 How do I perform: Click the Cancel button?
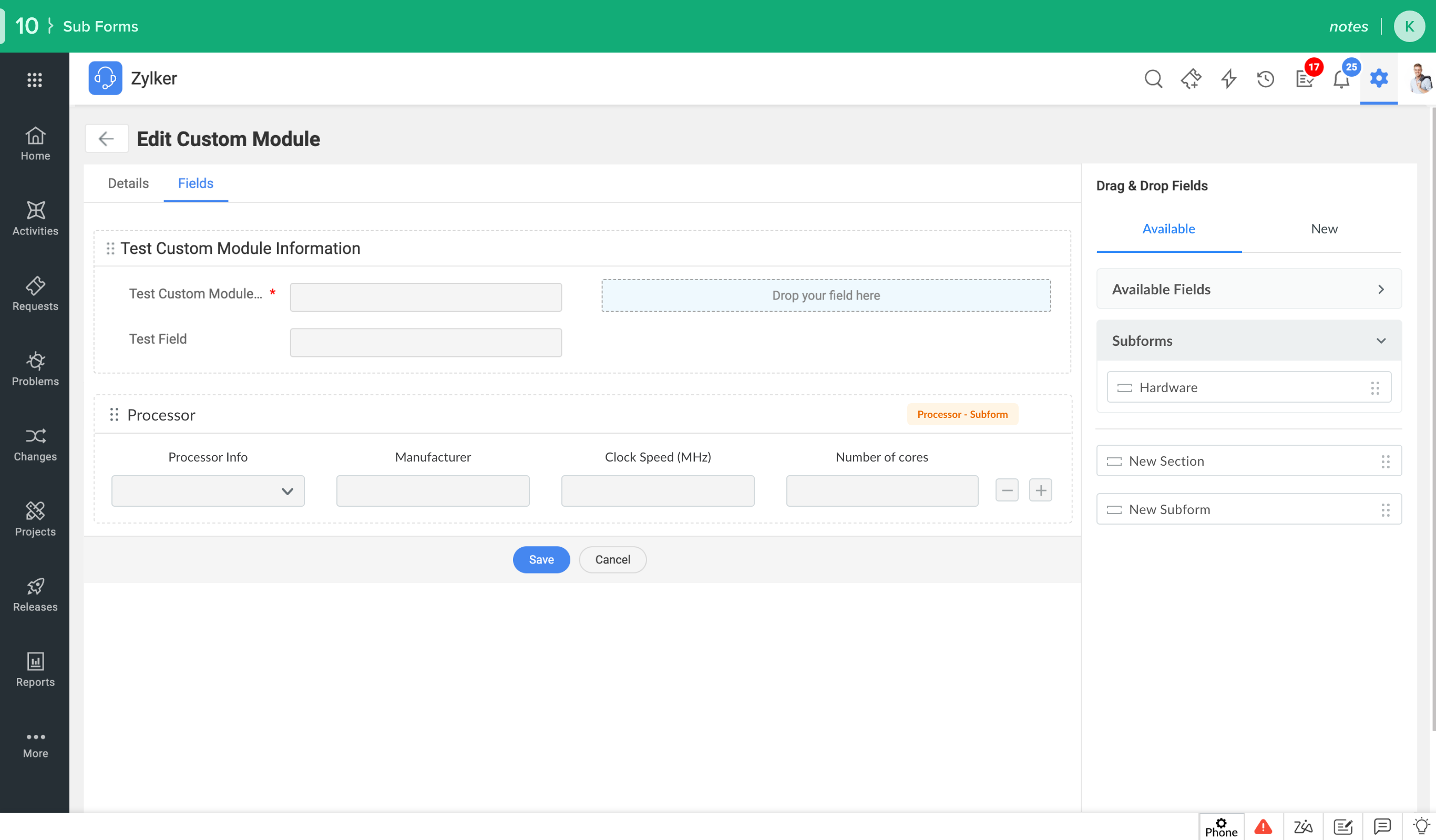click(x=612, y=560)
